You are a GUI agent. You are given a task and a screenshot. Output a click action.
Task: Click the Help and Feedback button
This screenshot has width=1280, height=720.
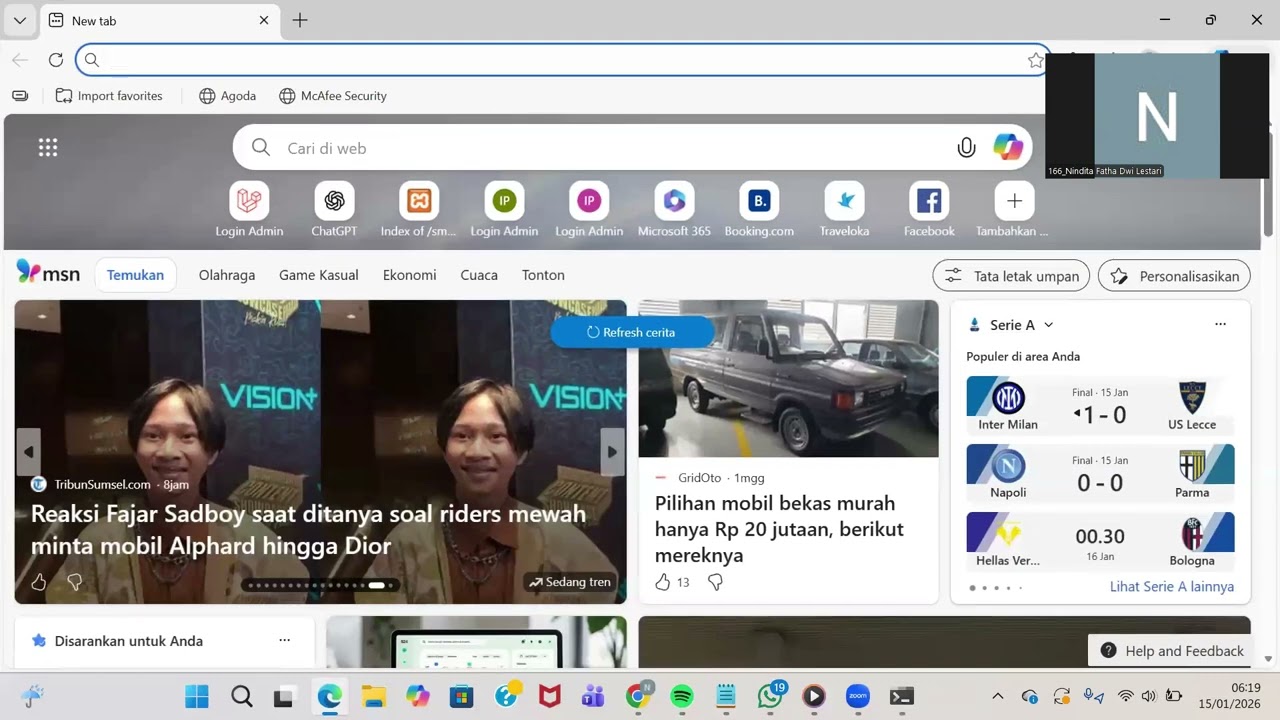tap(1172, 651)
